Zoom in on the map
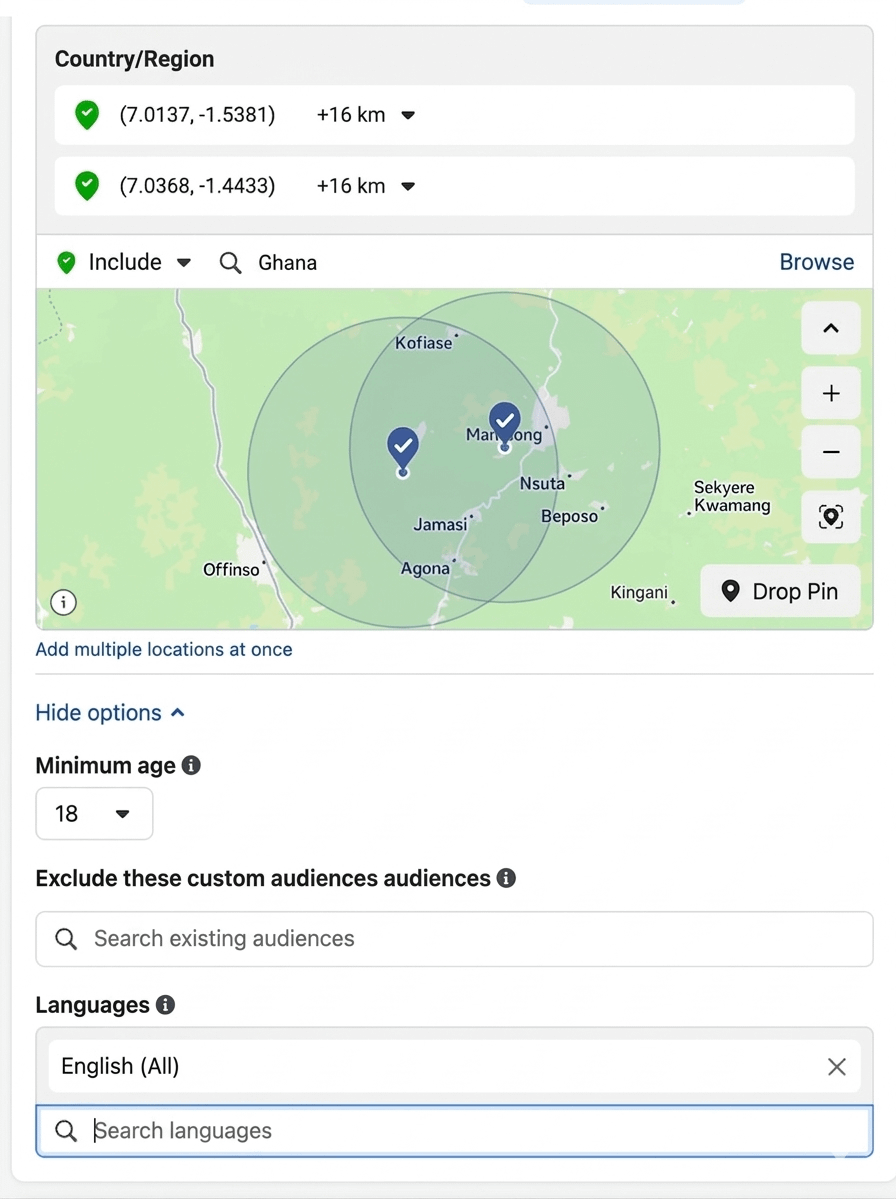 coord(830,394)
